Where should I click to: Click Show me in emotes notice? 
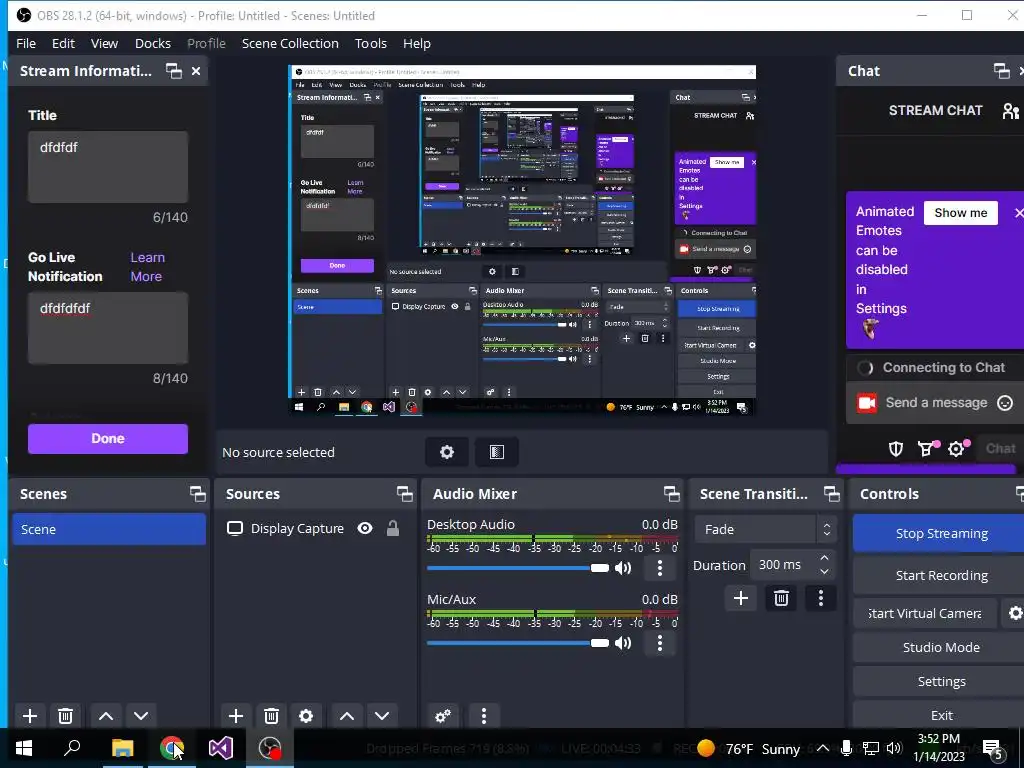[x=961, y=213]
